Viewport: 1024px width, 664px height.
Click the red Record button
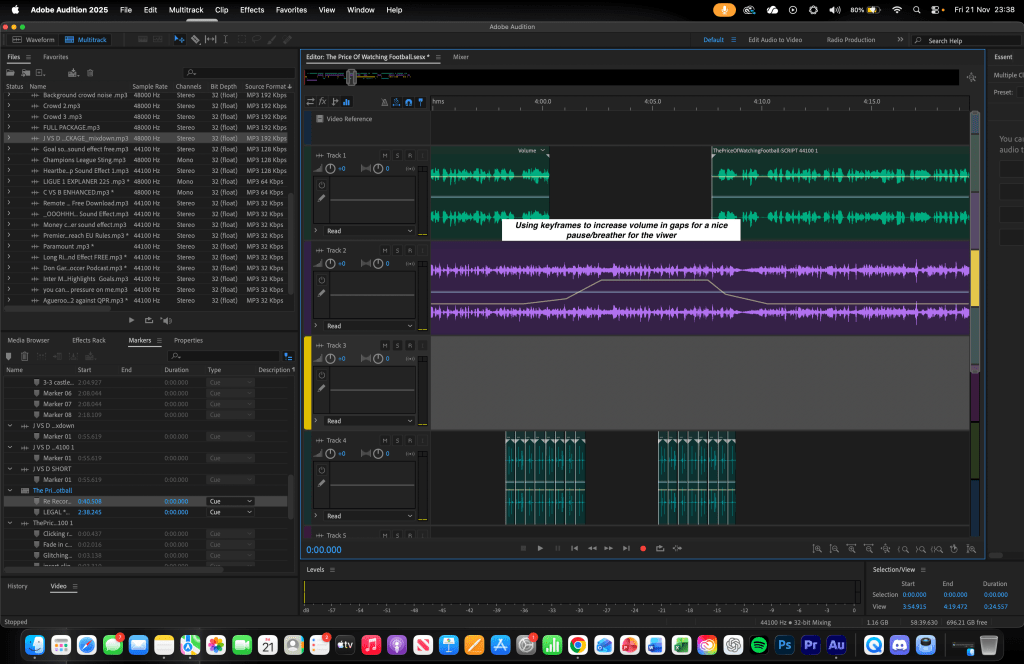click(x=643, y=548)
